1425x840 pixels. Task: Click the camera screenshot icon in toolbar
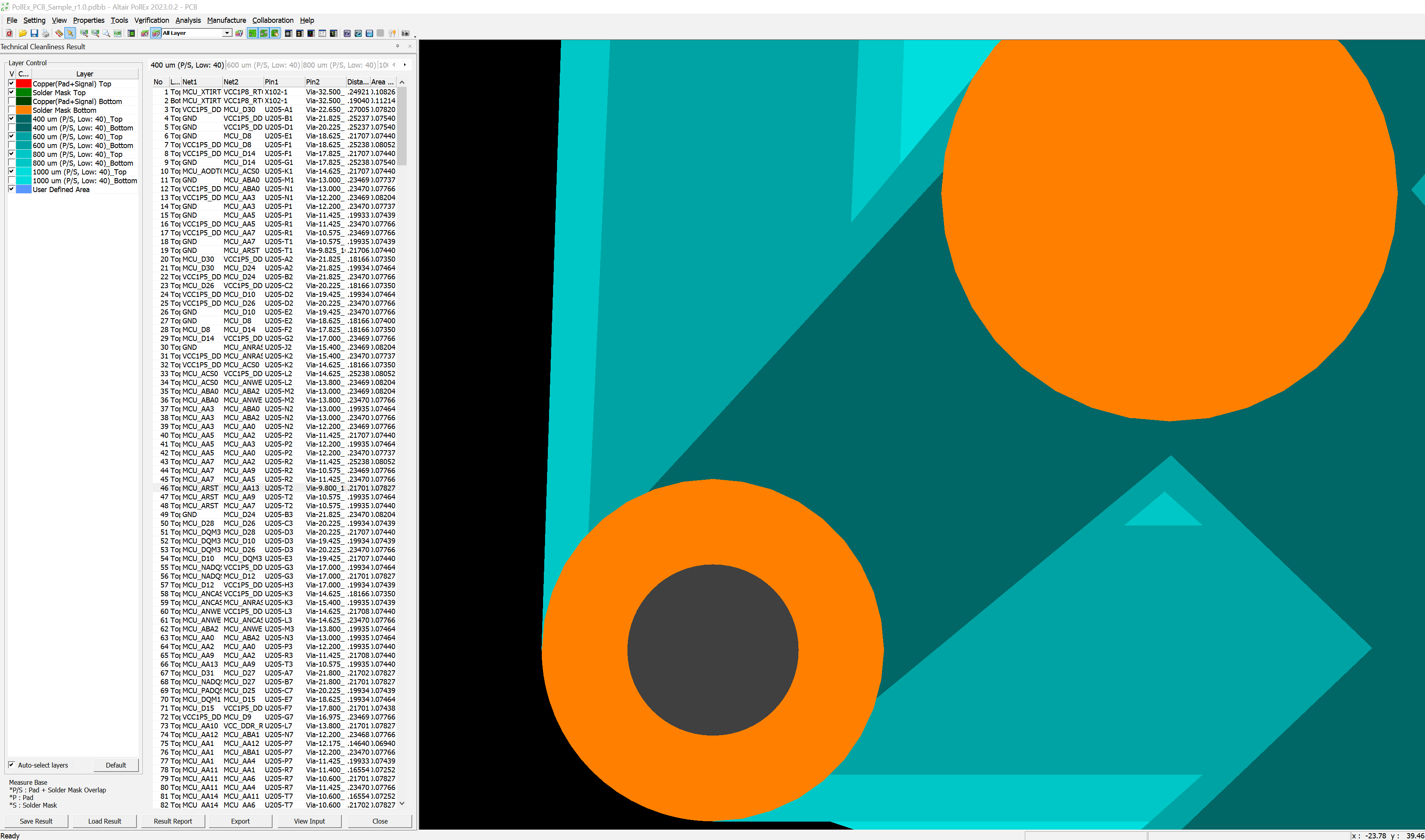[x=405, y=33]
